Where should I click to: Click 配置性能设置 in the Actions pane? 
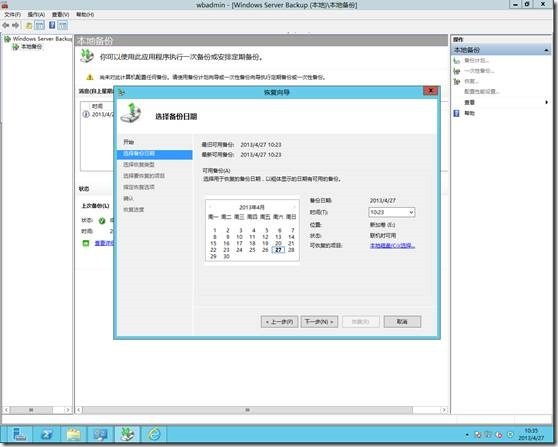click(x=482, y=91)
